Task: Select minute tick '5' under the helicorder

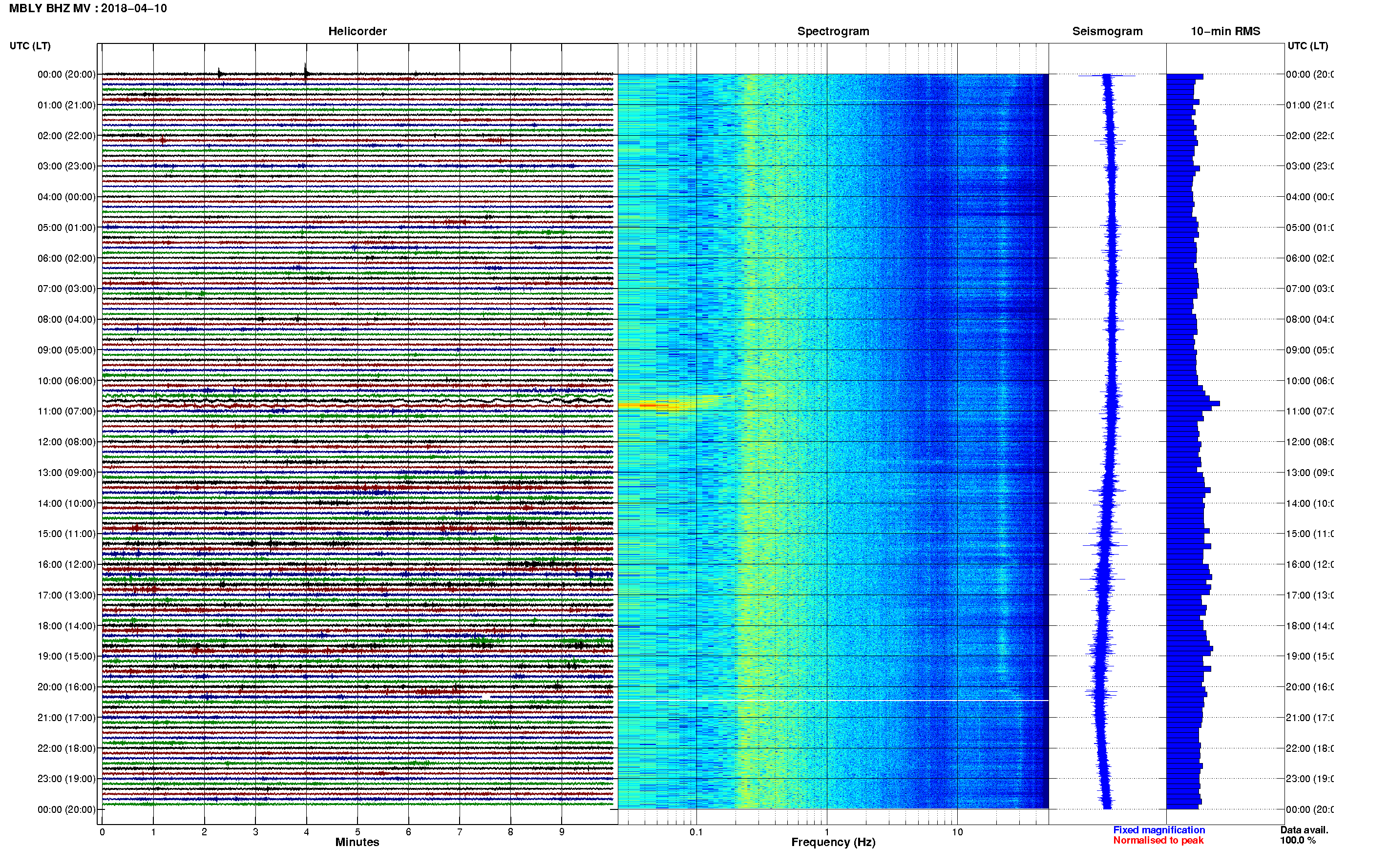Action: point(357,831)
